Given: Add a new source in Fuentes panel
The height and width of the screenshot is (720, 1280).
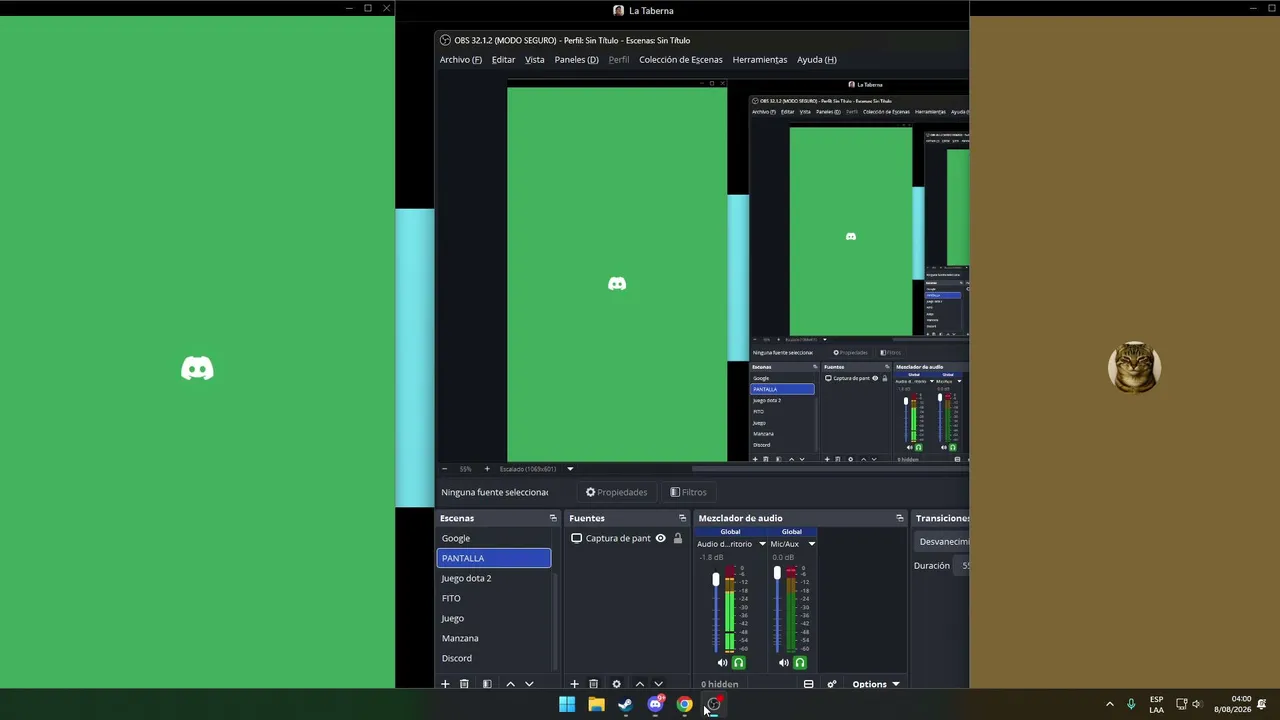Looking at the screenshot, I should pos(574,684).
